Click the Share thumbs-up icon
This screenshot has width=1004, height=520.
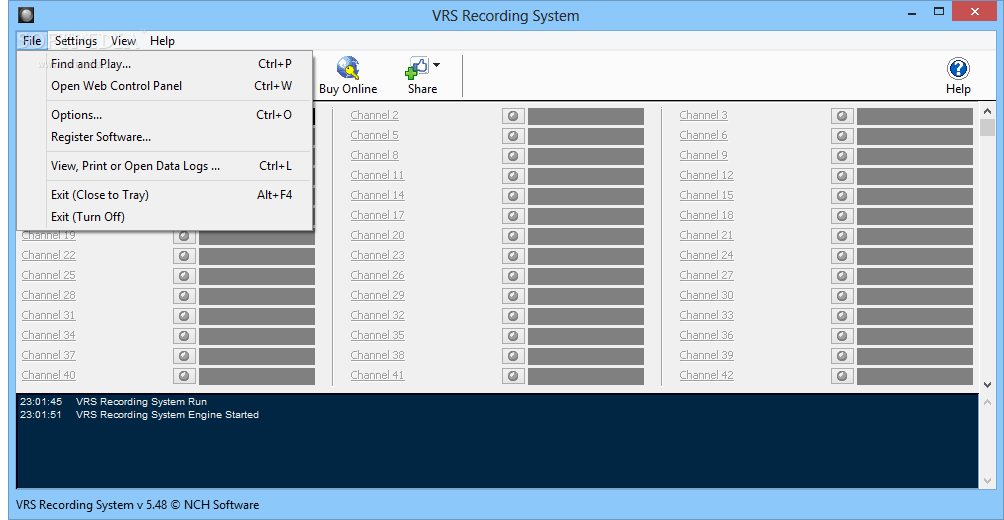(x=417, y=68)
